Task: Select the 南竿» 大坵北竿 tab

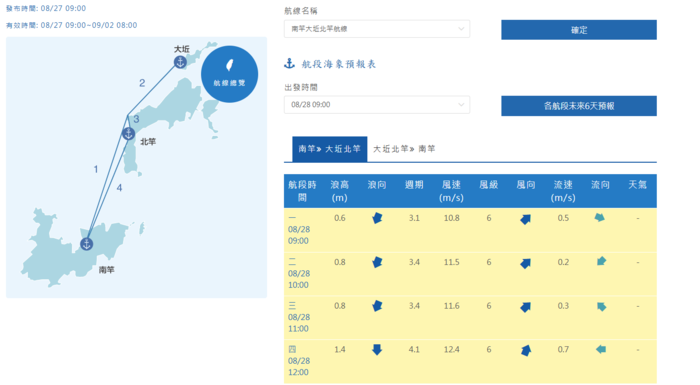Action: (329, 149)
